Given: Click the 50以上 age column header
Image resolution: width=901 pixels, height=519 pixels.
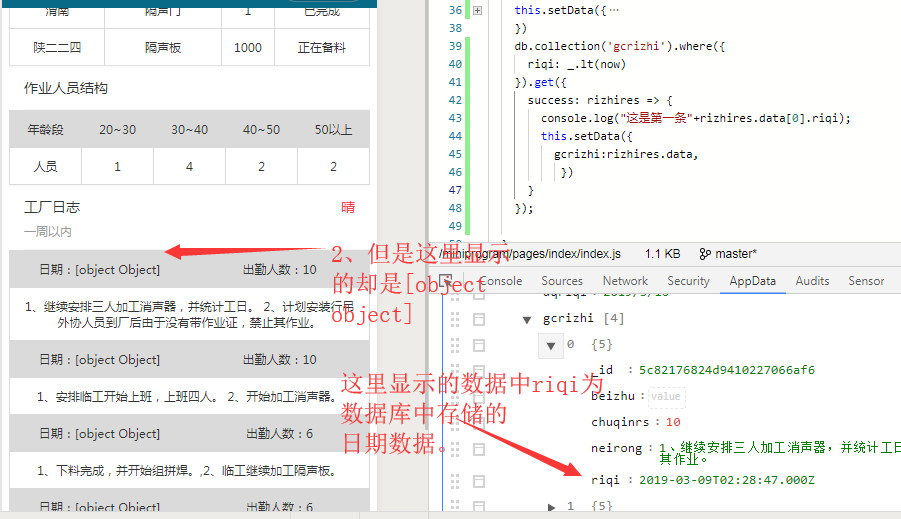Looking at the screenshot, I should click(x=333, y=129).
